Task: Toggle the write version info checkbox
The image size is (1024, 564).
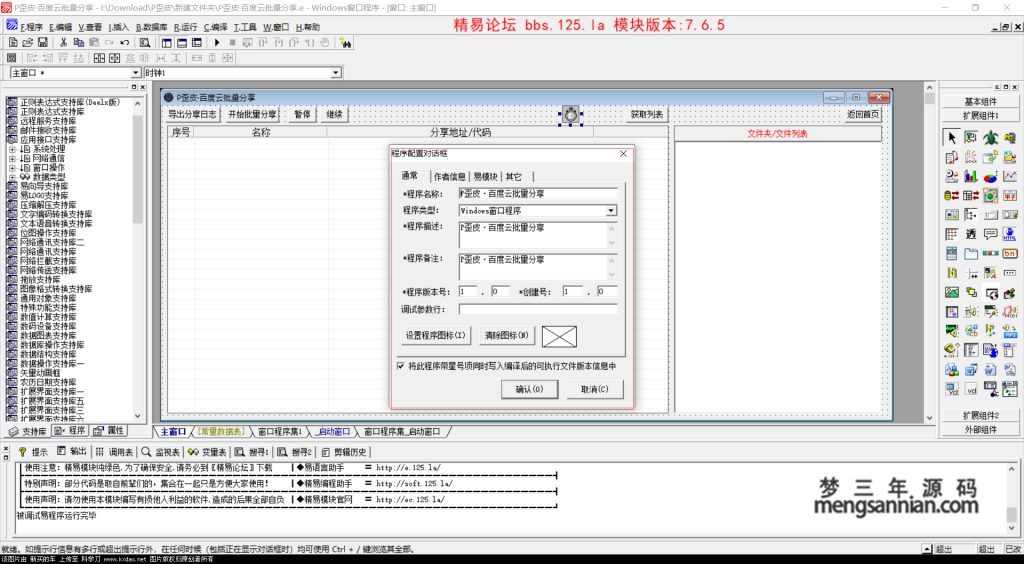Action: click(x=401, y=366)
